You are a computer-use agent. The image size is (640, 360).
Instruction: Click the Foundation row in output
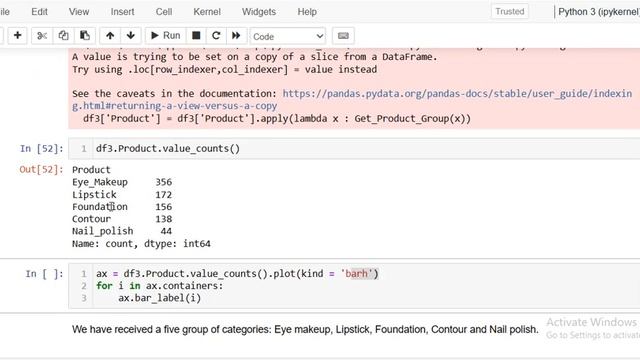click(122, 207)
